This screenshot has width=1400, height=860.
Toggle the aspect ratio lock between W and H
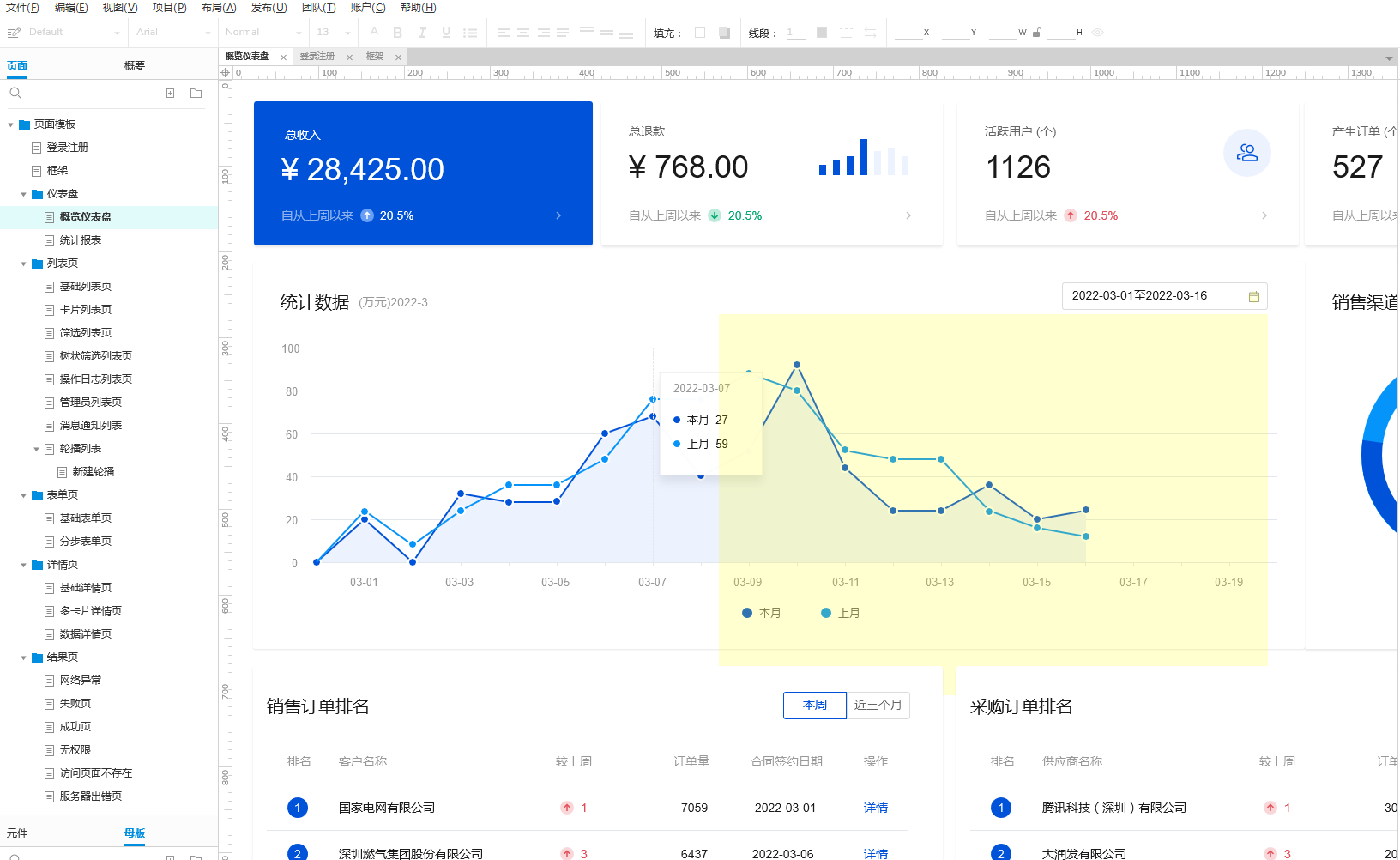[x=1036, y=33]
